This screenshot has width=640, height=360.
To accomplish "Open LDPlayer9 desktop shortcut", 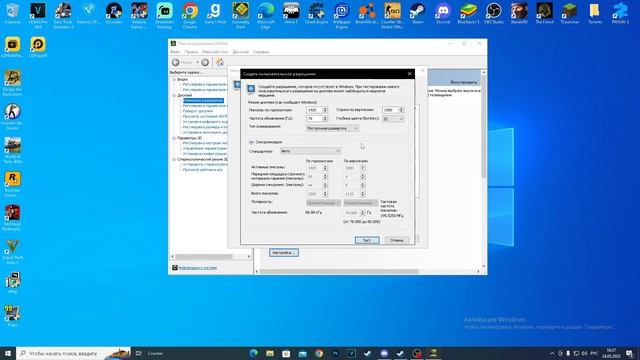I will [38, 47].
